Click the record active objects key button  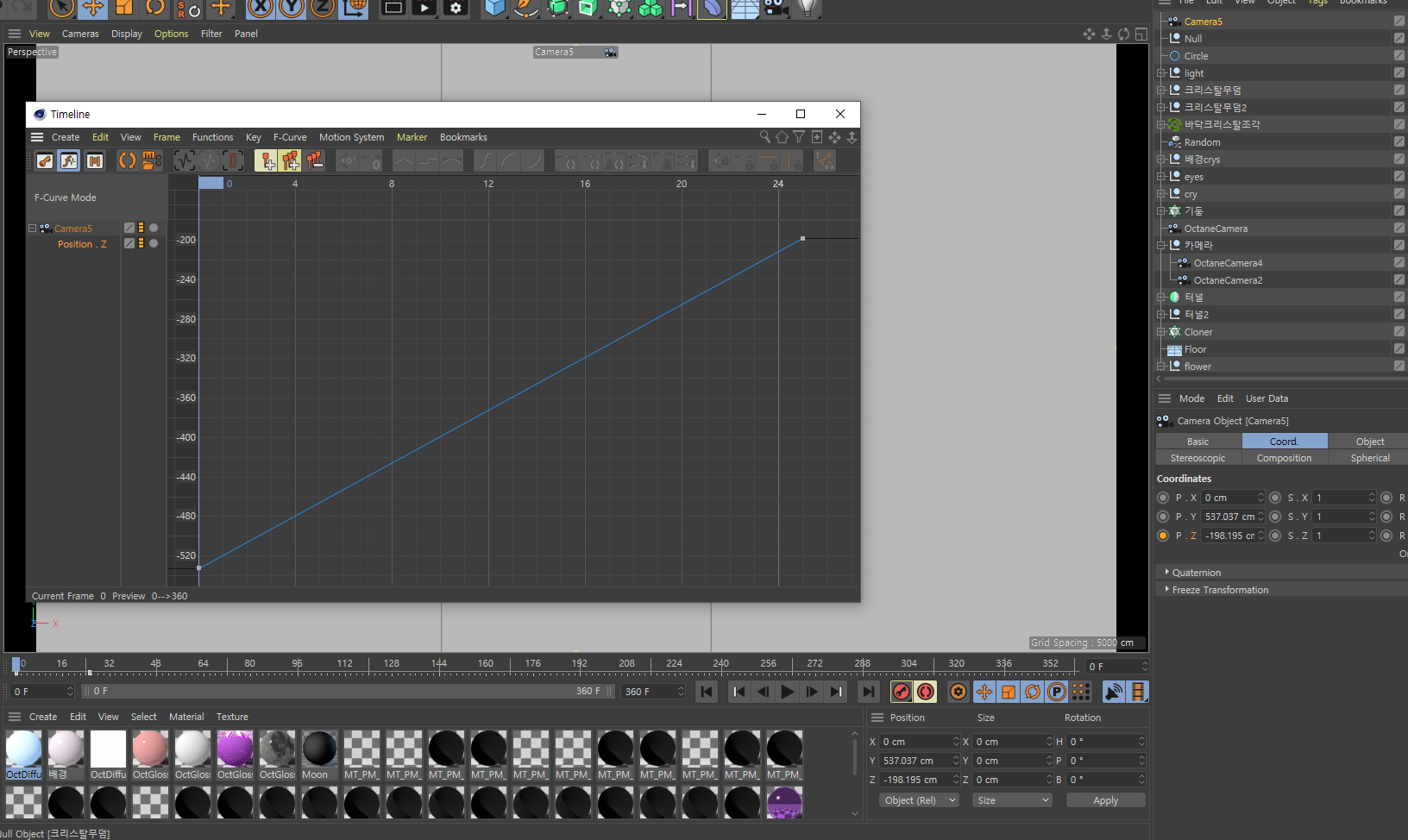click(x=901, y=692)
